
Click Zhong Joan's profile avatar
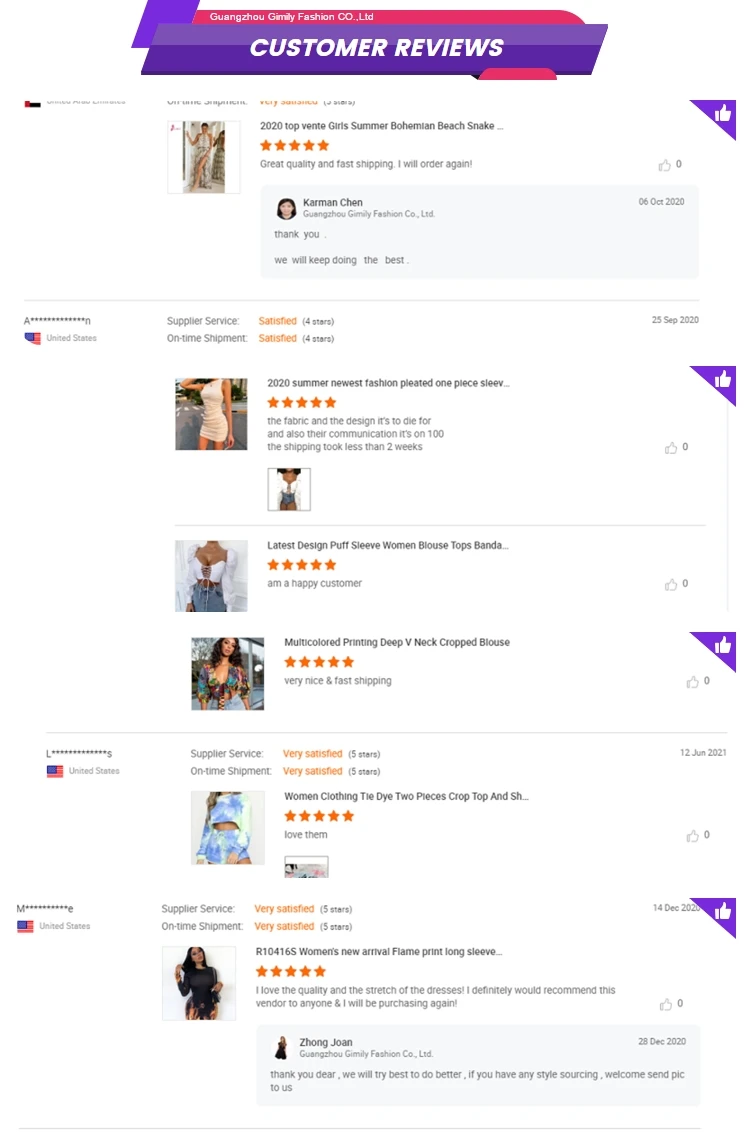click(281, 1048)
